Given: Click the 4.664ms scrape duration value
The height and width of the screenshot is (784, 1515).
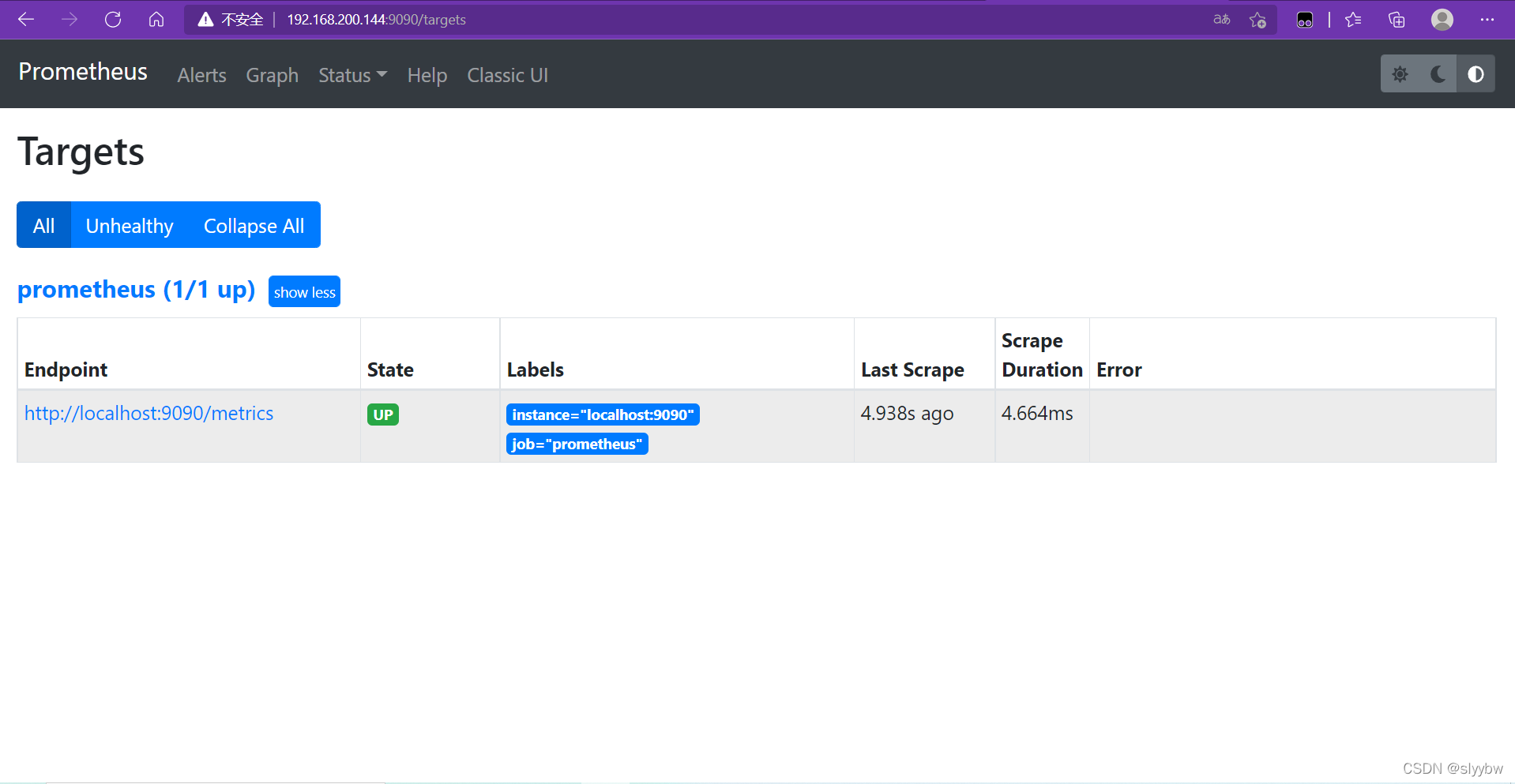Looking at the screenshot, I should click(x=1037, y=413).
